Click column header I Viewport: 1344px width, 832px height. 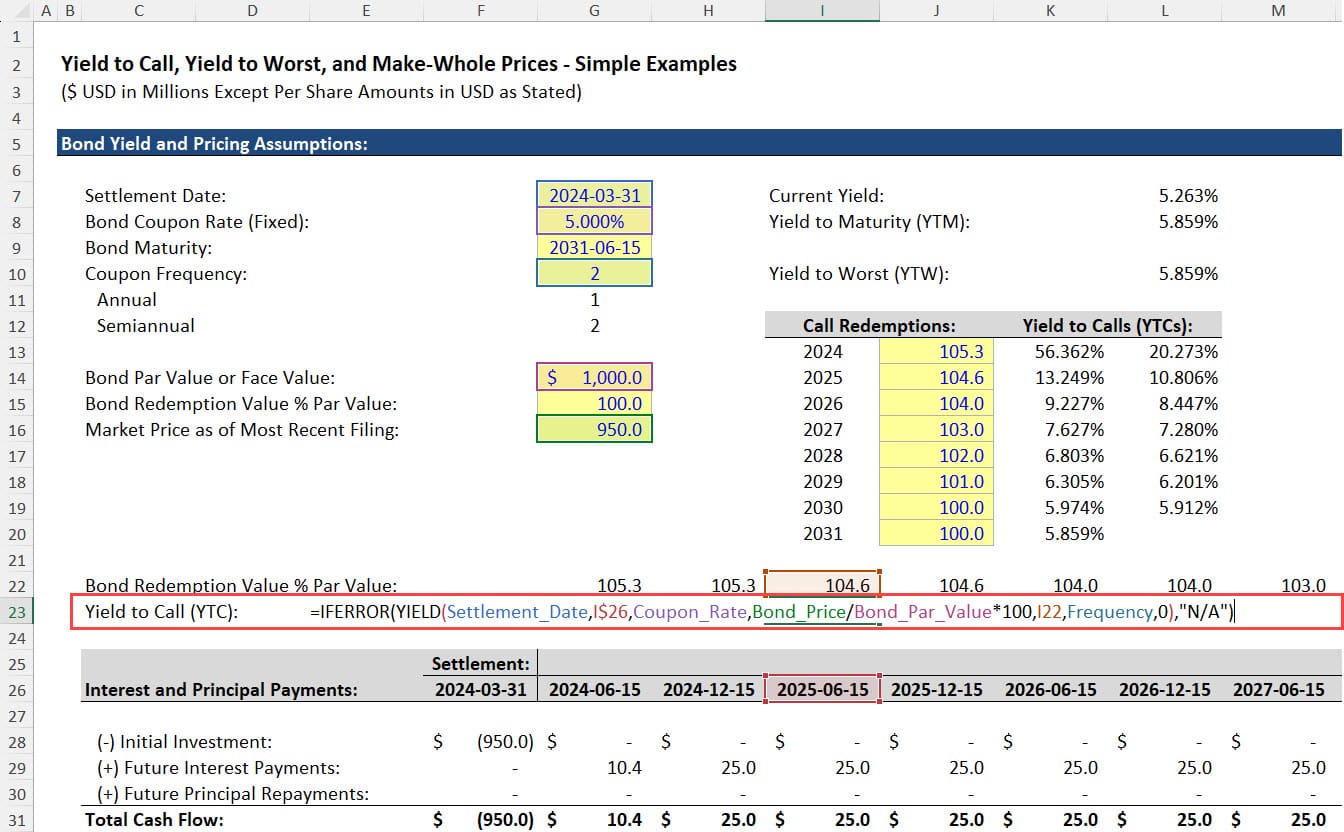(822, 10)
